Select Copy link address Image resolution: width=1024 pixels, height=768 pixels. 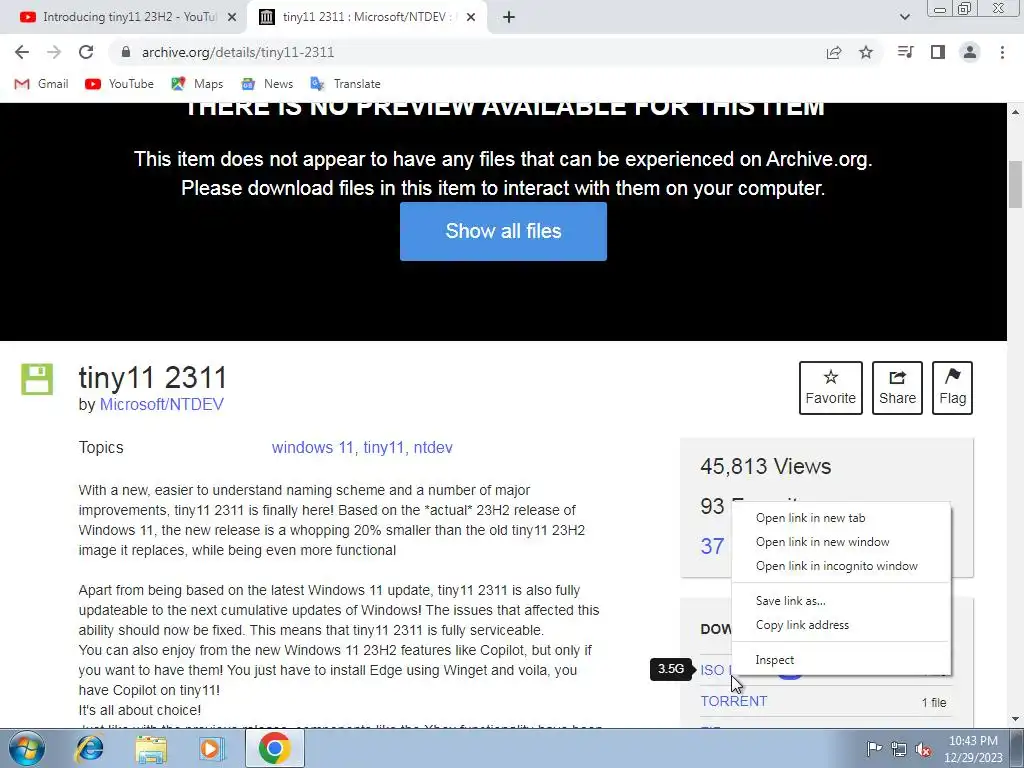tap(841, 625)
